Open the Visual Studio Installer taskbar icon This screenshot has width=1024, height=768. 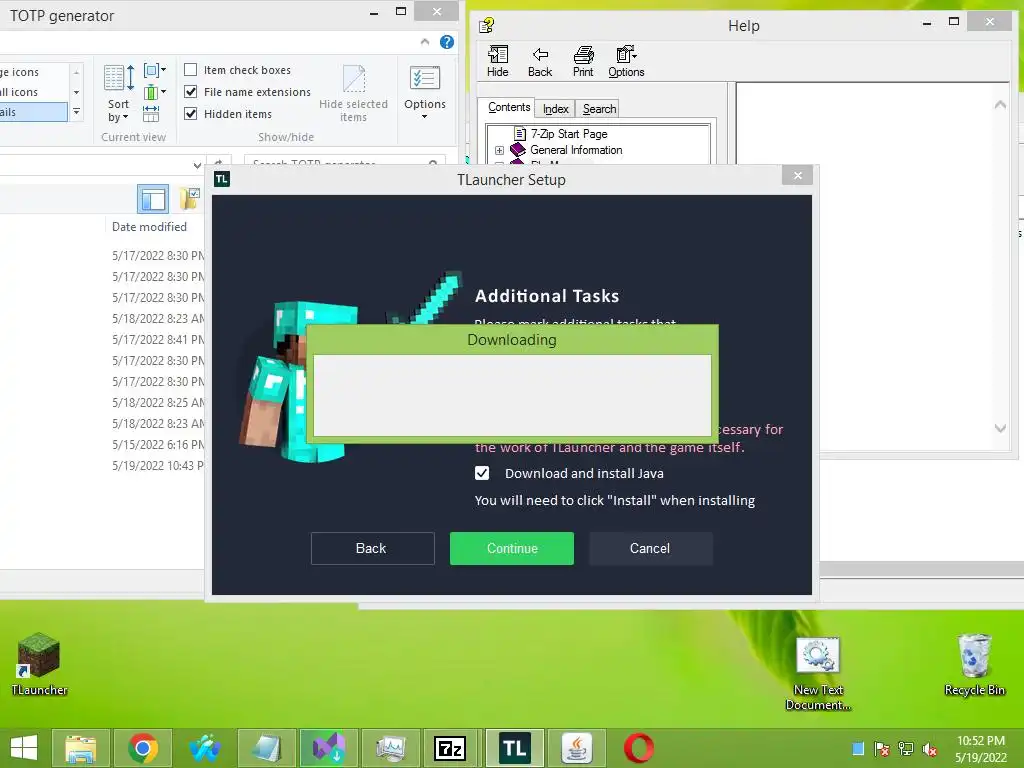(328, 748)
